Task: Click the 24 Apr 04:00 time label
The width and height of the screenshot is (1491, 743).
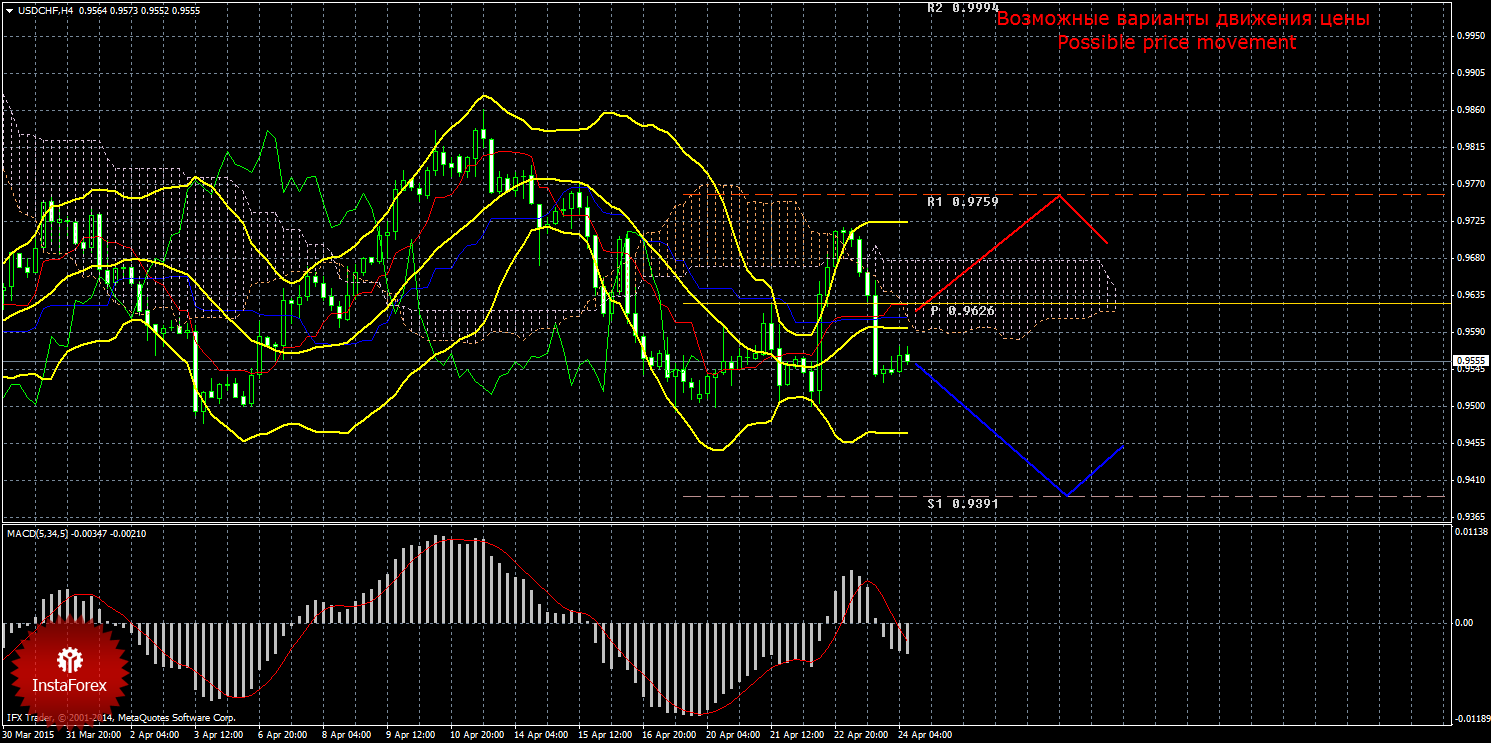Action: pos(925,735)
